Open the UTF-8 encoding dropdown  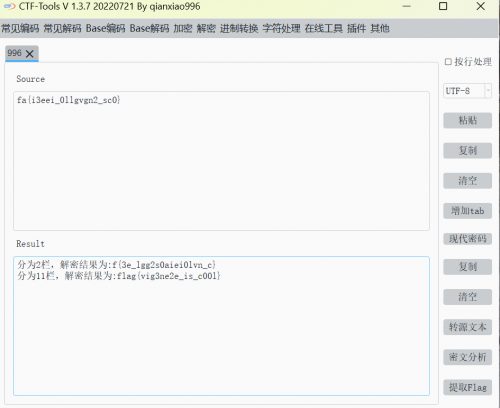(467, 91)
